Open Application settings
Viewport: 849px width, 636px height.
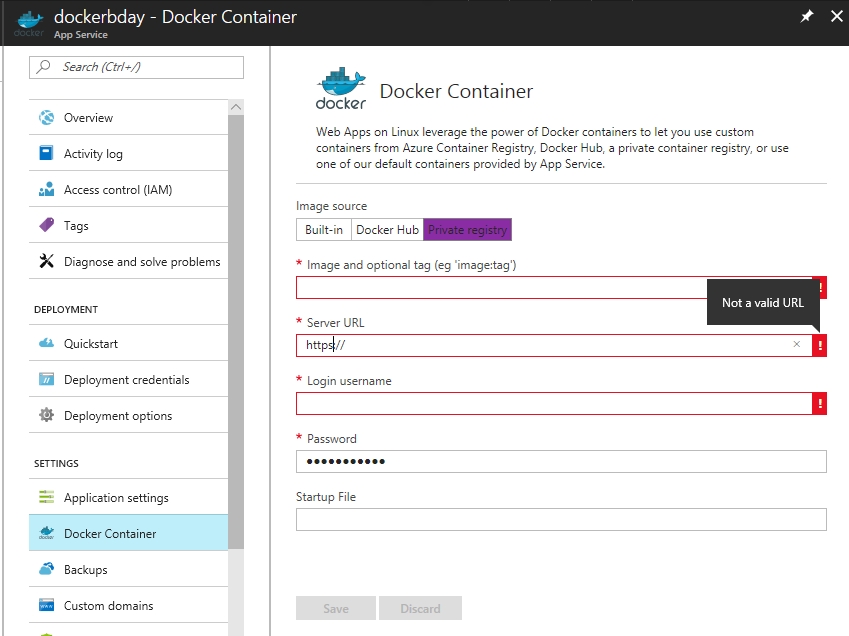[x=128, y=497]
